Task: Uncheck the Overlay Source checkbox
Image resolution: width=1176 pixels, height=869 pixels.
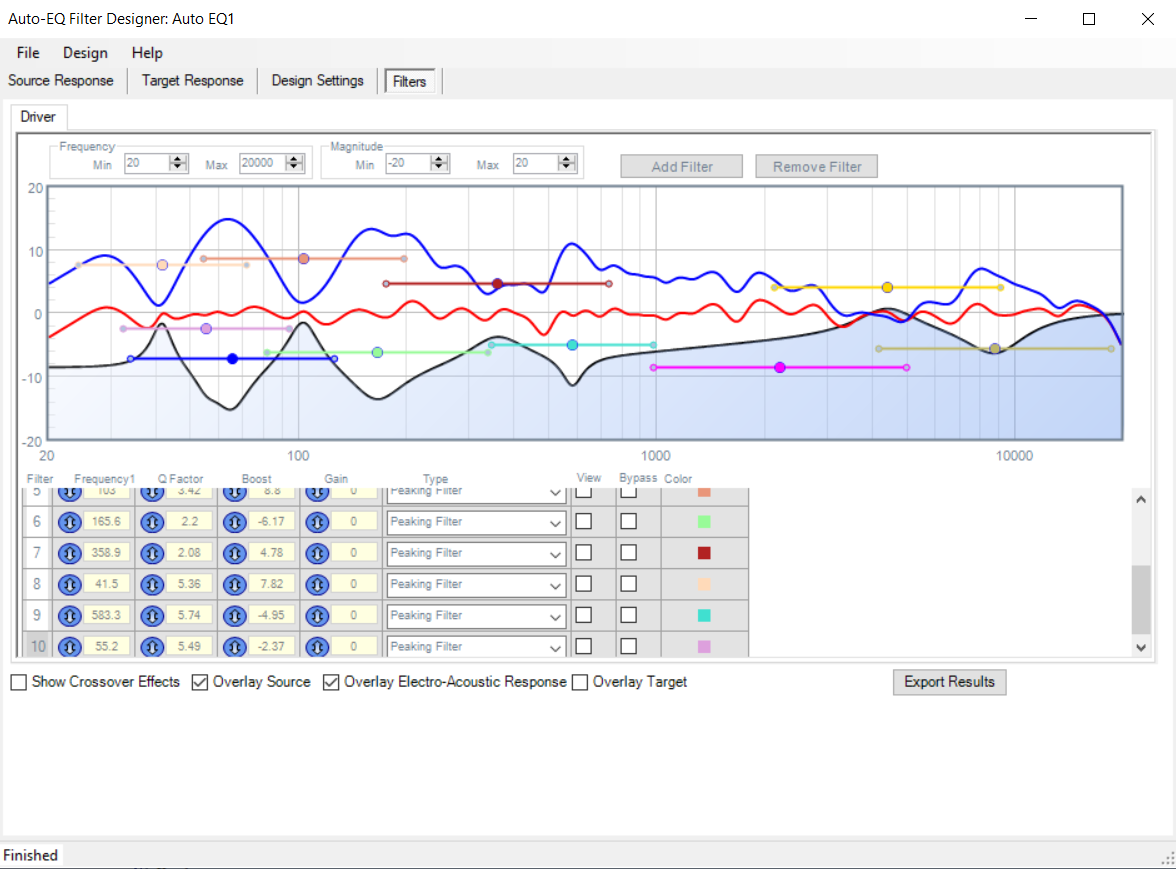Action: (200, 682)
